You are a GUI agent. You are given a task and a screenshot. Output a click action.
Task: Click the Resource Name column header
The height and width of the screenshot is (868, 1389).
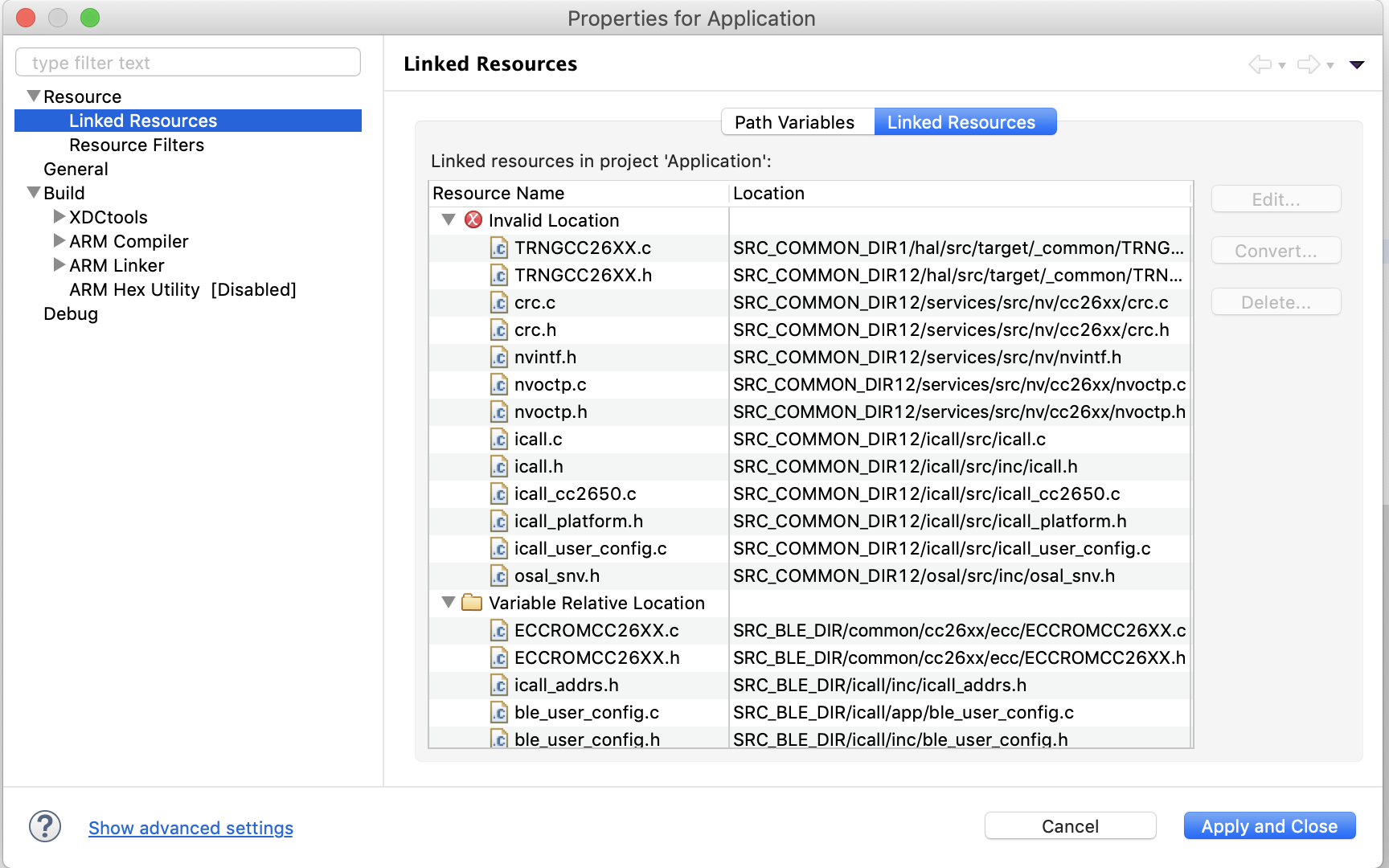point(579,193)
